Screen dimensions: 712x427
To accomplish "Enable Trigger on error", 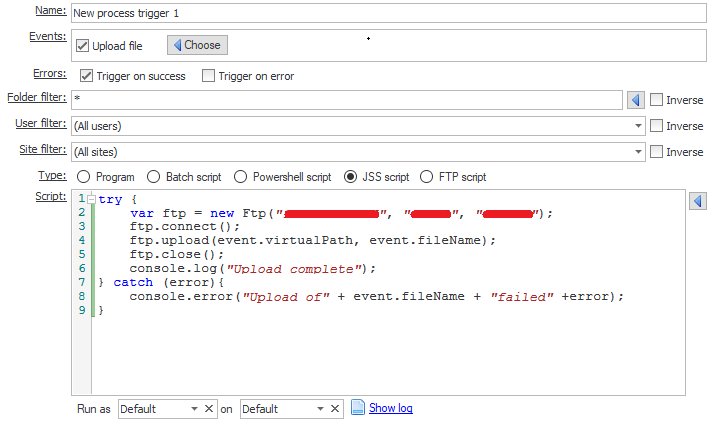I will (209, 76).
